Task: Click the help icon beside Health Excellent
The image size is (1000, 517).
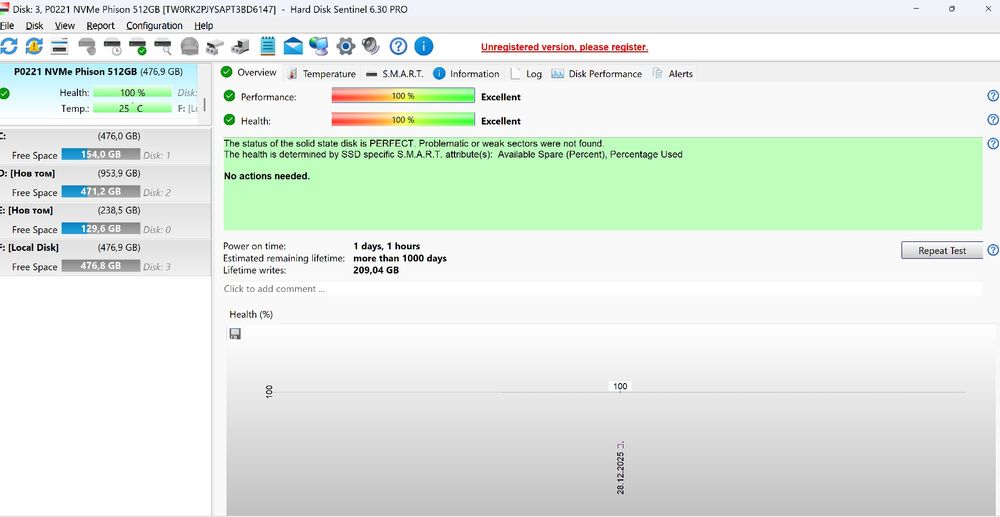Action: coord(993,119)
